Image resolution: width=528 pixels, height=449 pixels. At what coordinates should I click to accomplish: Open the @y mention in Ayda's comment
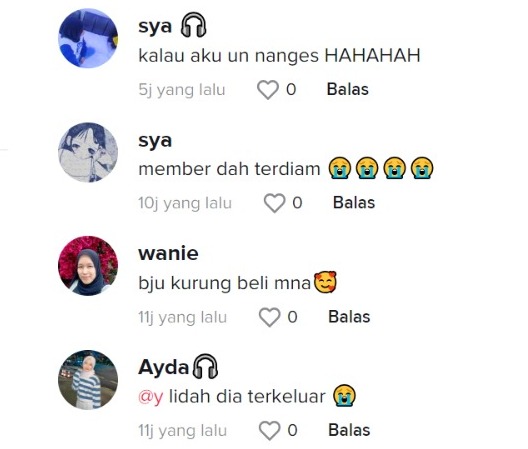coord(151,397)
